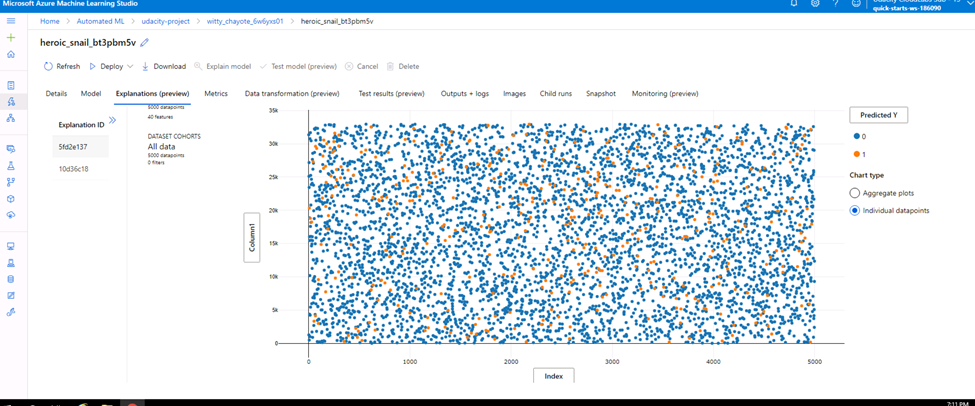975x406 pixels.
Task: Open Datastores cylinder icon in sidebar
Action: pos(11,279)
